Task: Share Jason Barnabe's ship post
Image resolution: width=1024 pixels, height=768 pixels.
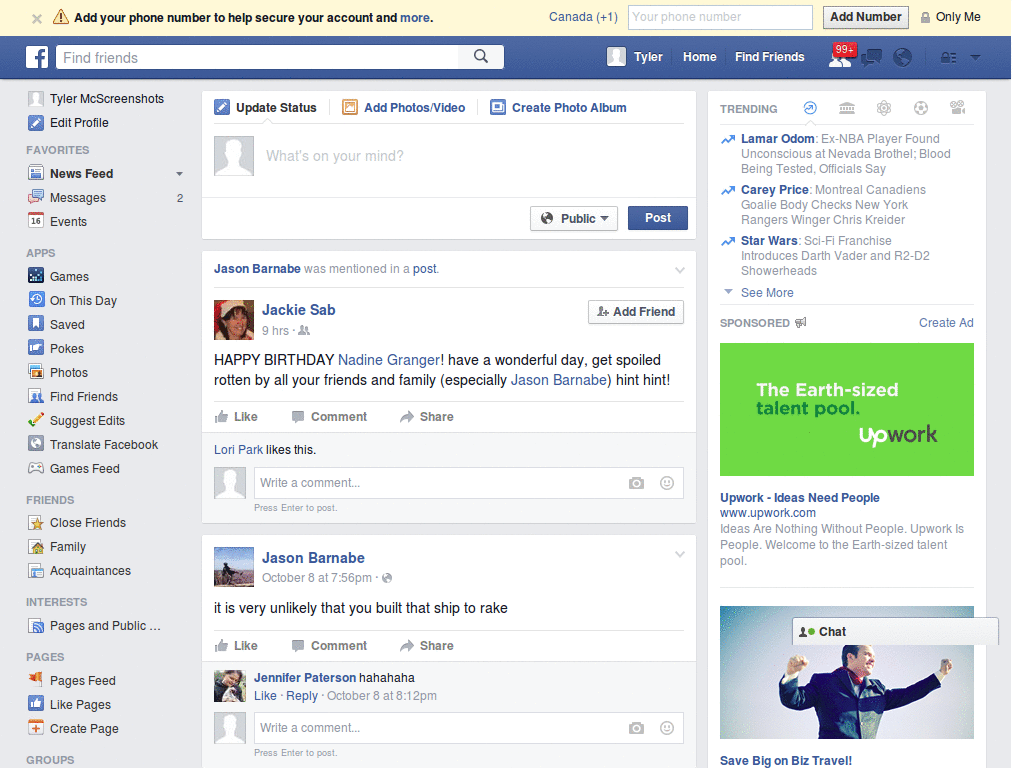Action: coord(427,646)
